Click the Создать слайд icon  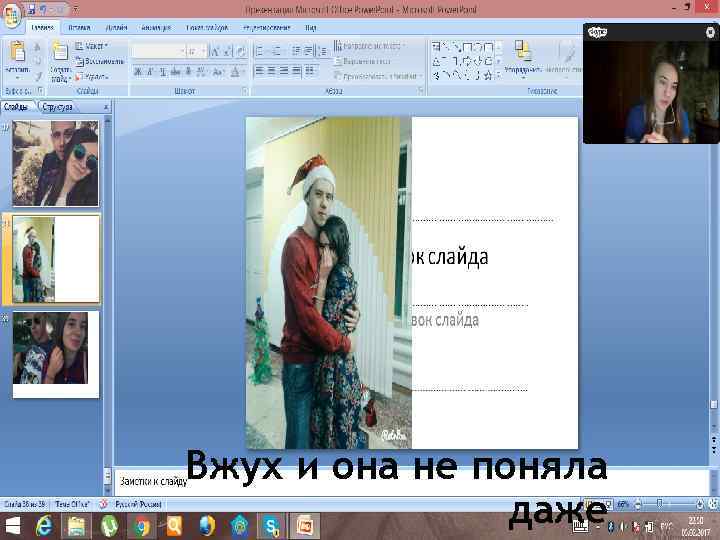[x=60, y=52]
